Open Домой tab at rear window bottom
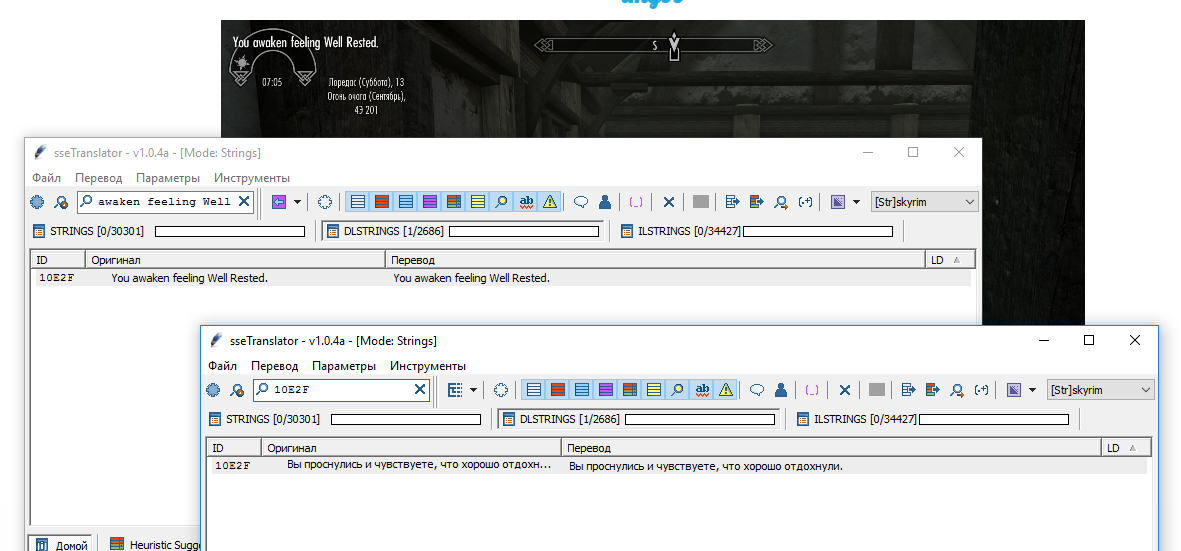Image resolution: width=1181 pixels, height=551 pixels. coord(63,544)
